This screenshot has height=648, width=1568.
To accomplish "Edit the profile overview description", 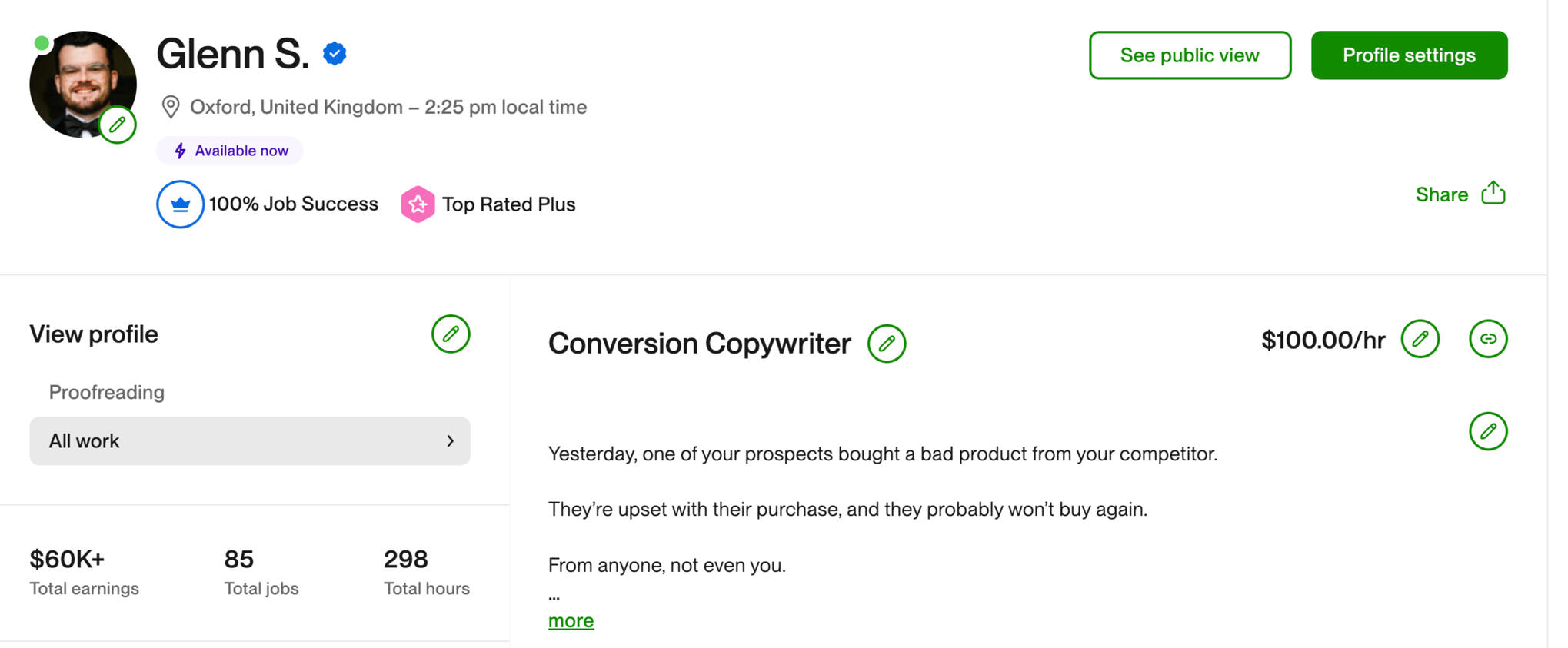I will point(1488,431).
